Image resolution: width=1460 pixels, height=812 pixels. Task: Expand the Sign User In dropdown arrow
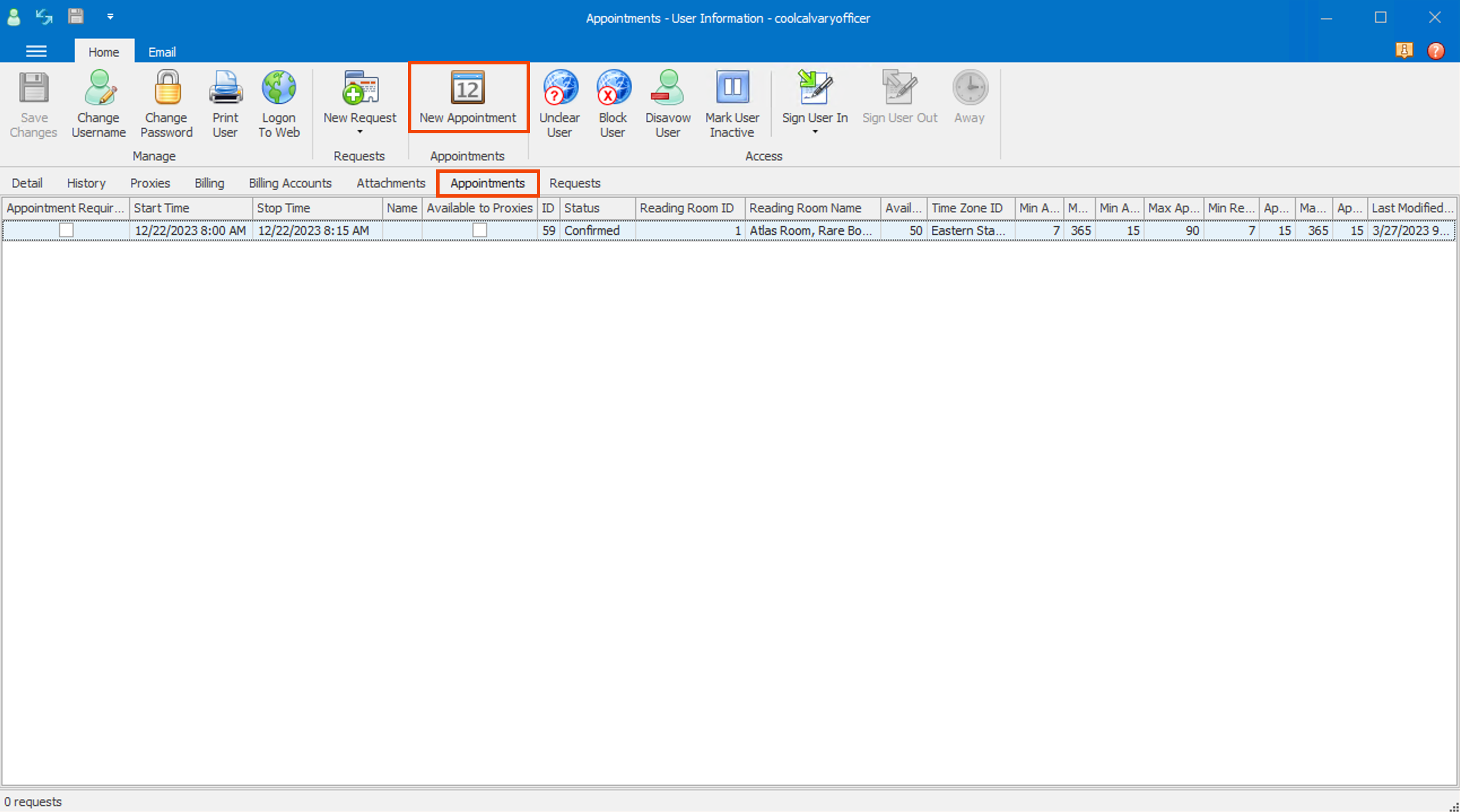click(x=814, y=132)
